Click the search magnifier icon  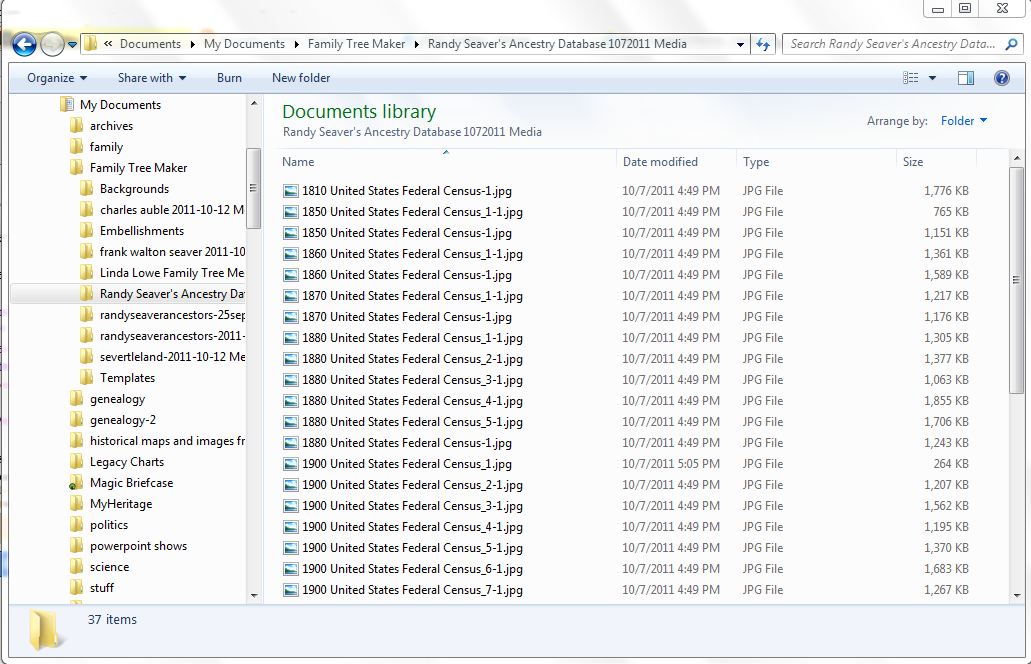[x=1011, y=44]
